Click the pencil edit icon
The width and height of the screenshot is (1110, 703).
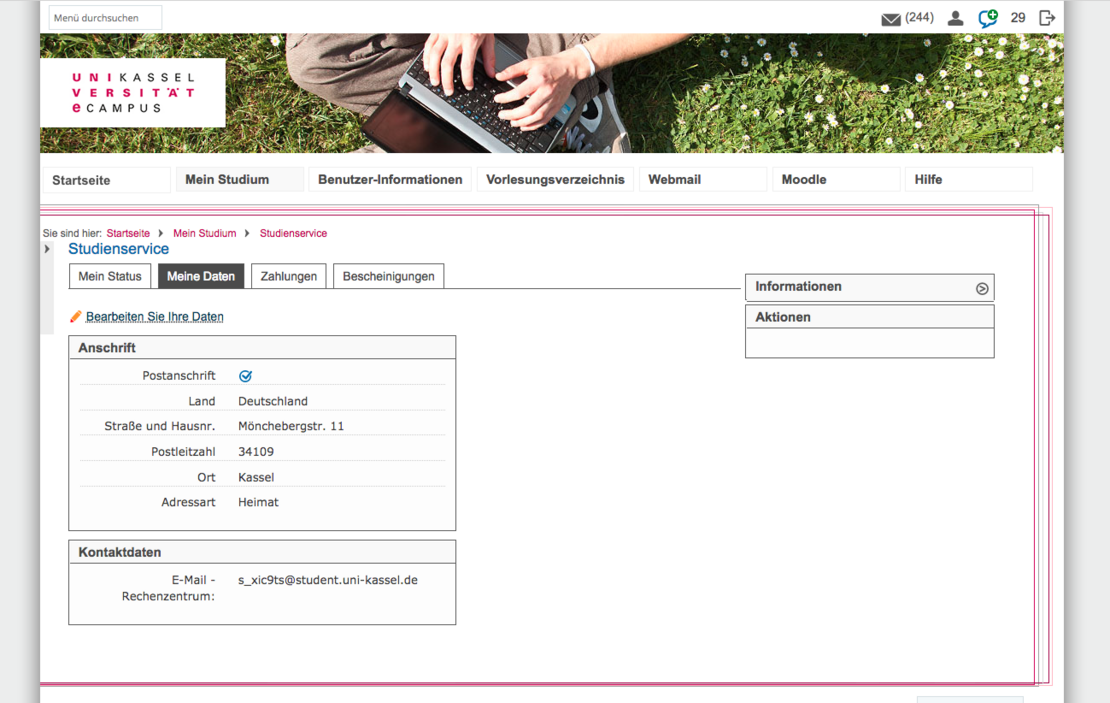(x=76, y=316)
